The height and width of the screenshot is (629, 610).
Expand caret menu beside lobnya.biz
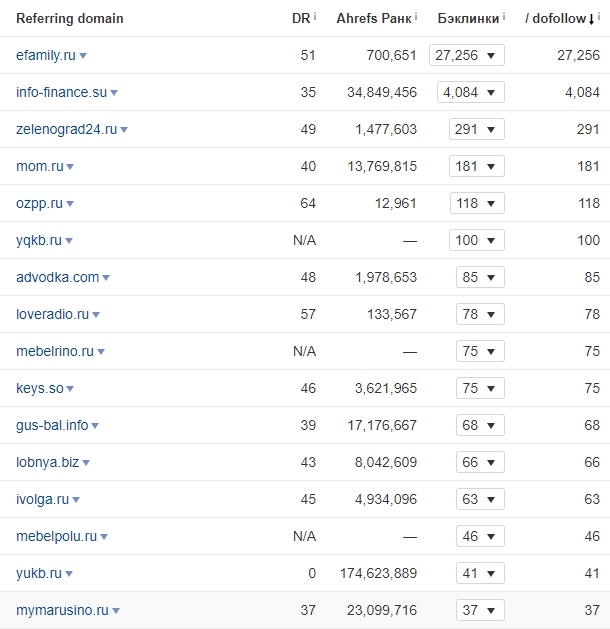coord(86,463)
